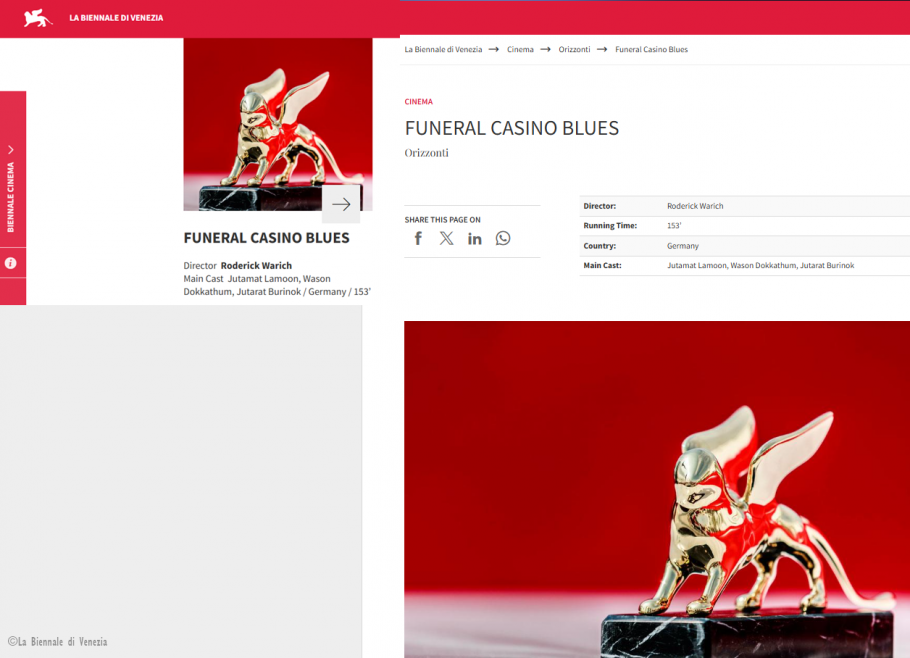Share this page on LinkedIn
Viewport: 910px width, 658px height.
pyautogui.click(x=474, y=238)
